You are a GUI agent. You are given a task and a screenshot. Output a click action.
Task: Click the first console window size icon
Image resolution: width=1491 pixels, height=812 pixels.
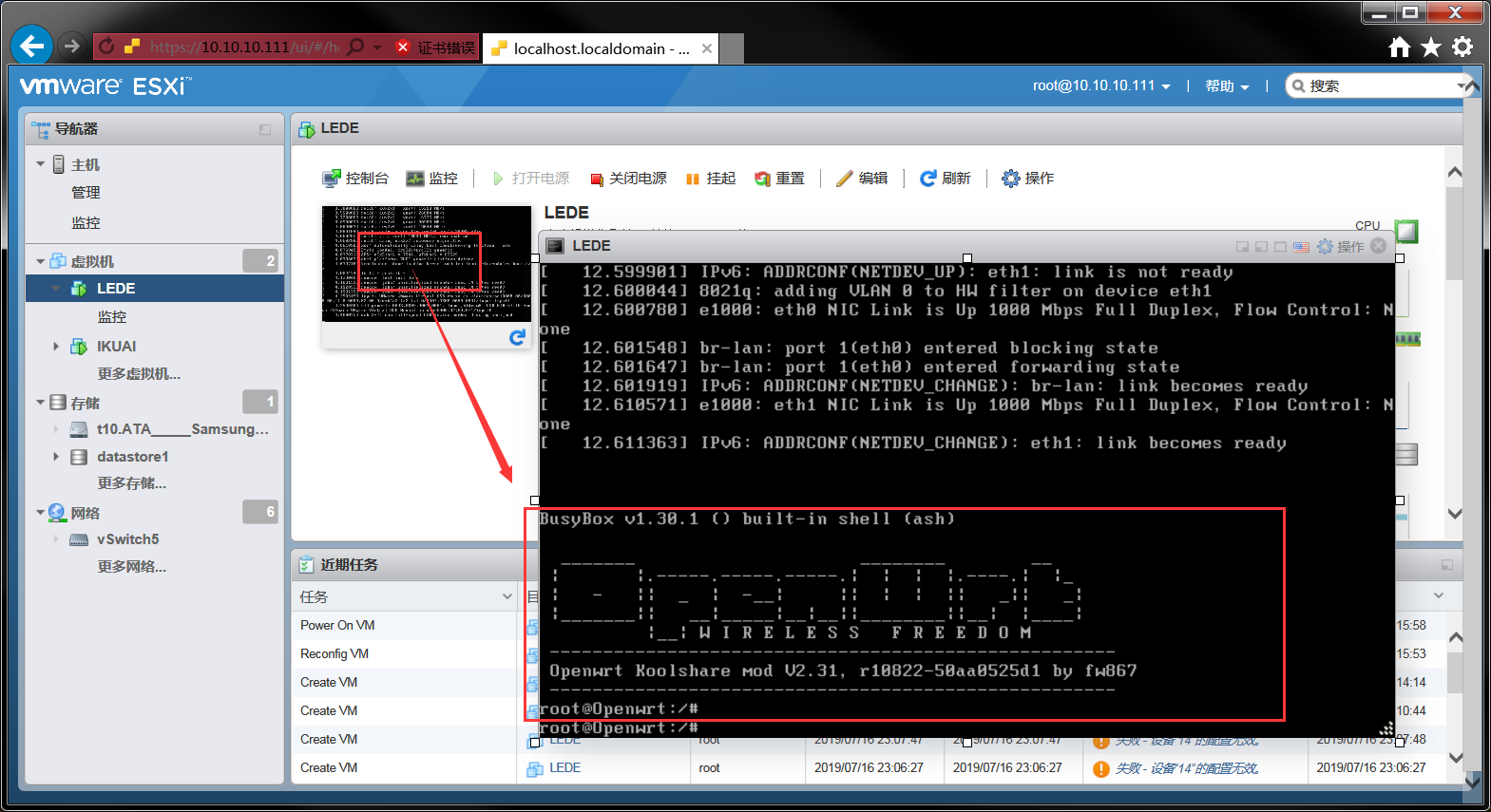click(x=1242, y=247)
